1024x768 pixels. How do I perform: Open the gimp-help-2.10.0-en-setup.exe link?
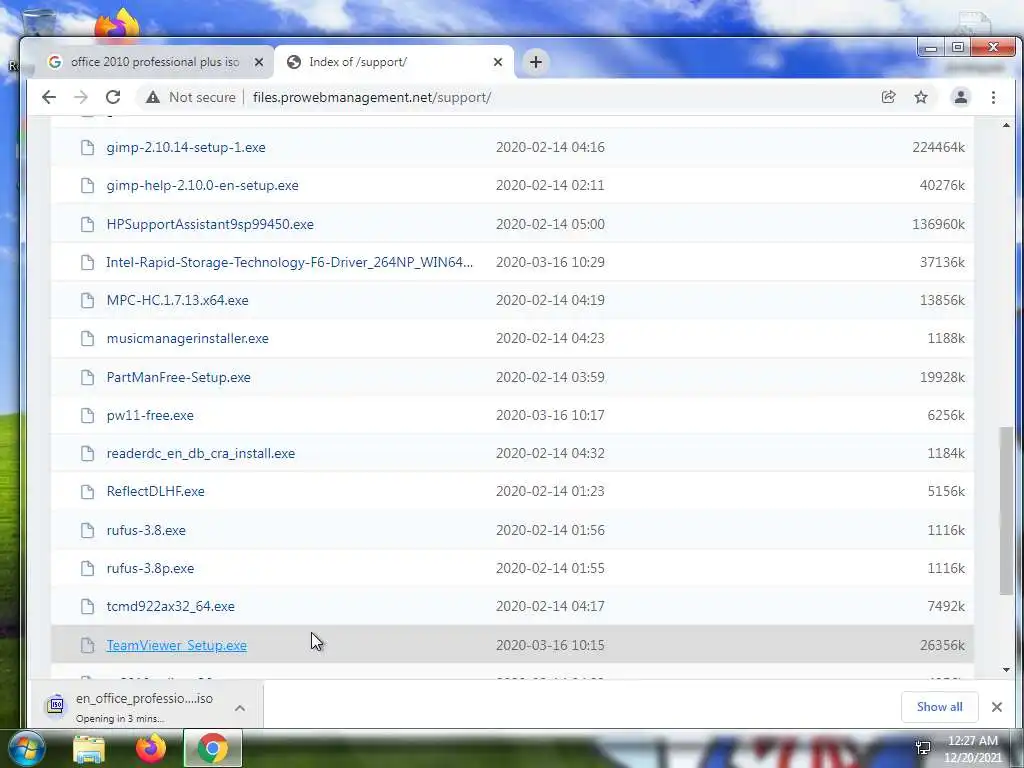click(x=202, y=185)
